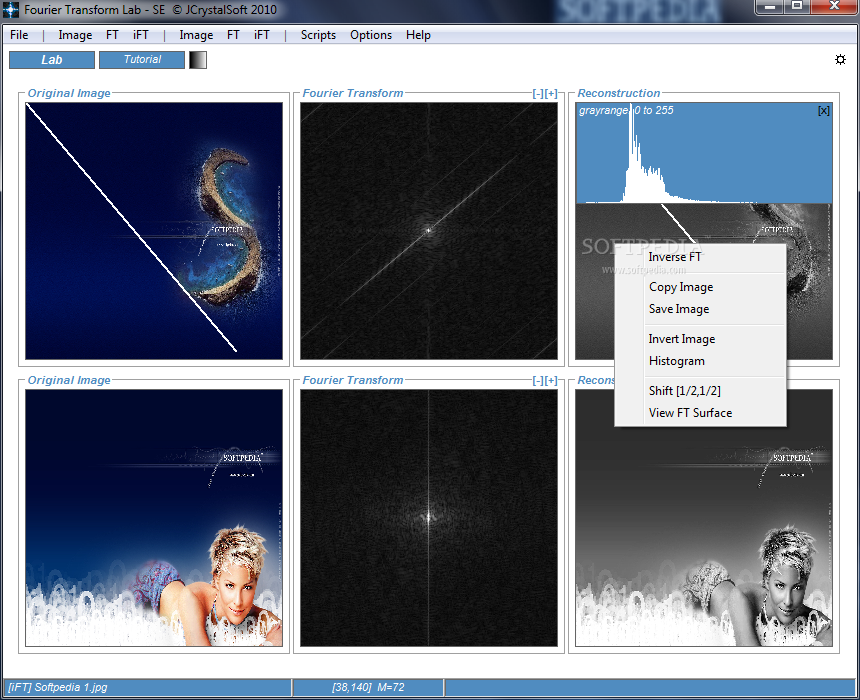
Task: Open the Scripts menu
Action: pyautogui.click(x=318, y=35)
